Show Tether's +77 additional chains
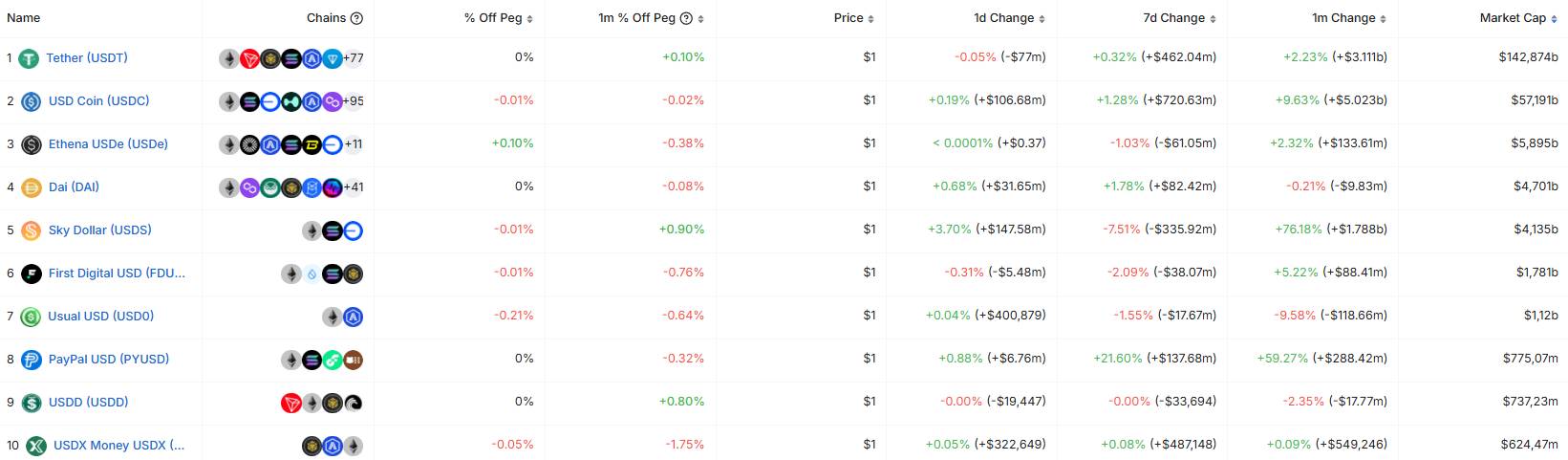The image size is (1568, 460). tap(353, 58)
